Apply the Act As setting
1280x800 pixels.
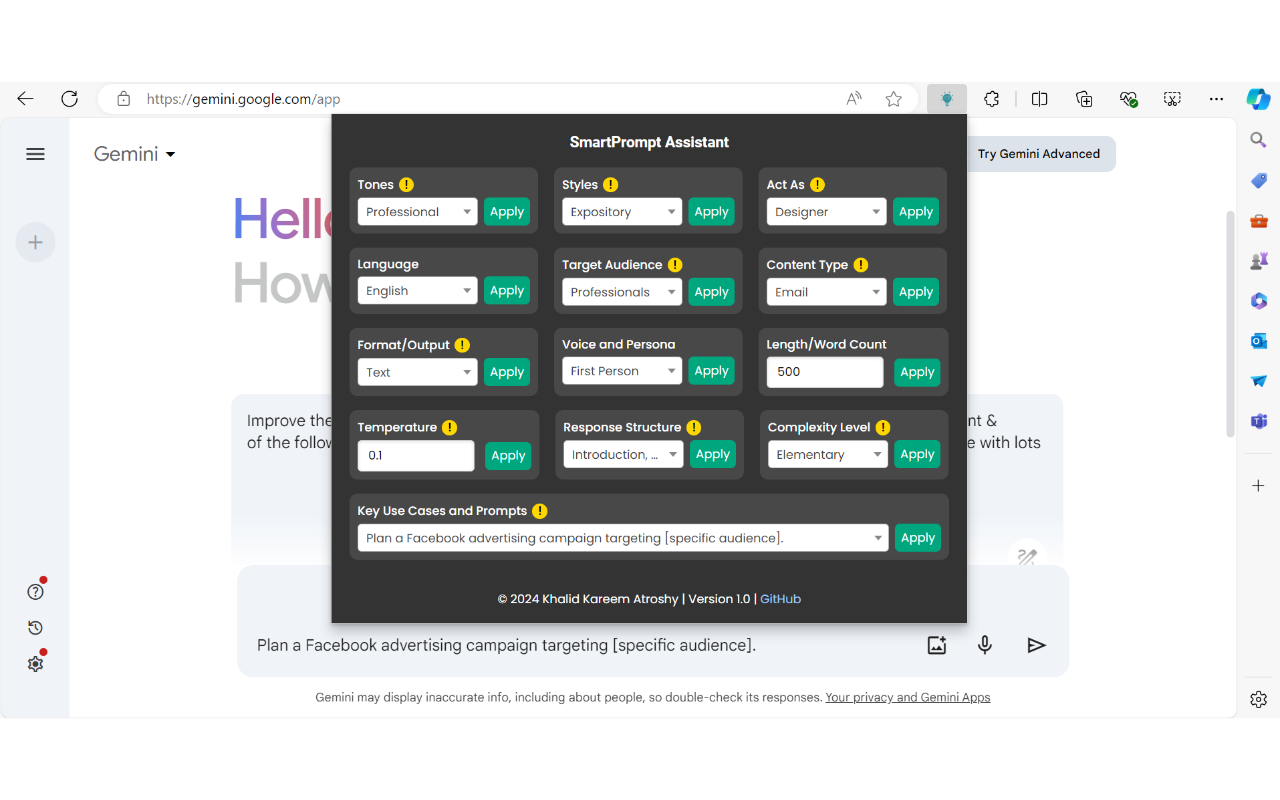[916, 212]
